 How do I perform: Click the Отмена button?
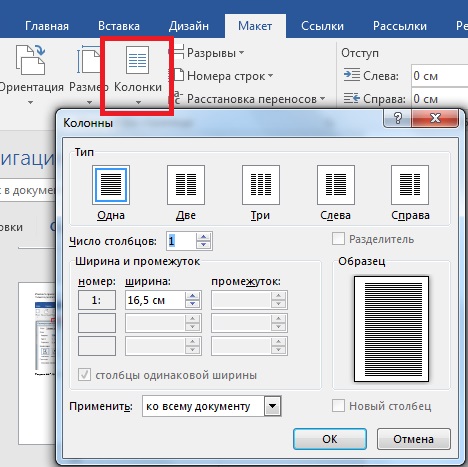[x=413, y=439]
